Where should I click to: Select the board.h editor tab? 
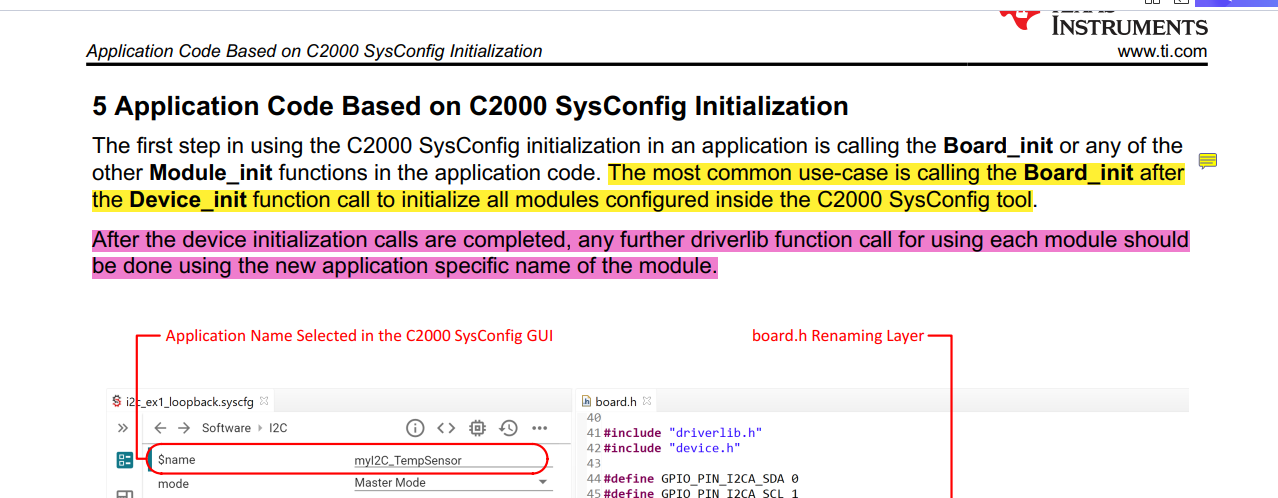click(616, 401)
